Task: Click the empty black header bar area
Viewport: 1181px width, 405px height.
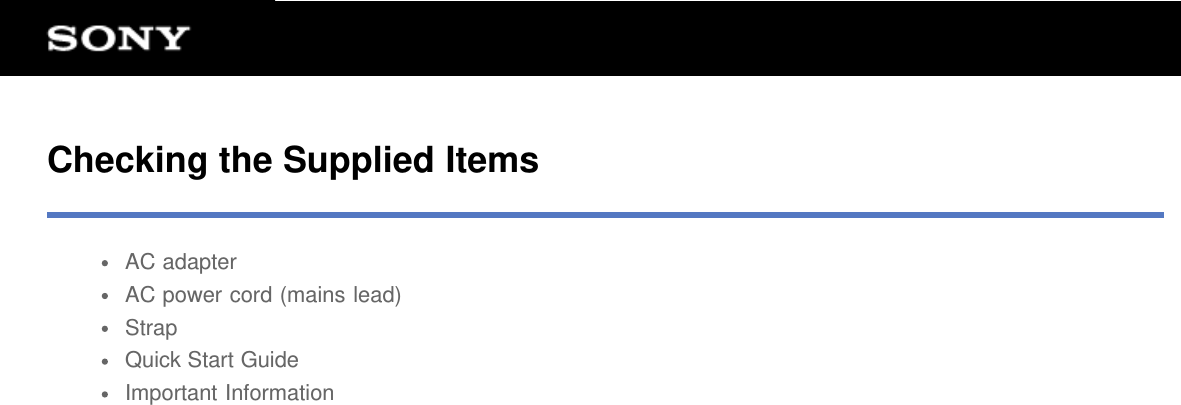Action: click(x=700, y=40)
